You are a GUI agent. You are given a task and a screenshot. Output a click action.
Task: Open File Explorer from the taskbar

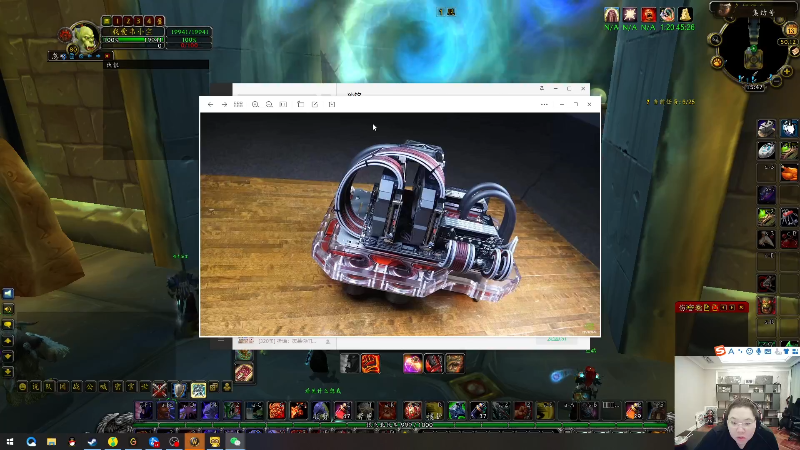point(52,441)
